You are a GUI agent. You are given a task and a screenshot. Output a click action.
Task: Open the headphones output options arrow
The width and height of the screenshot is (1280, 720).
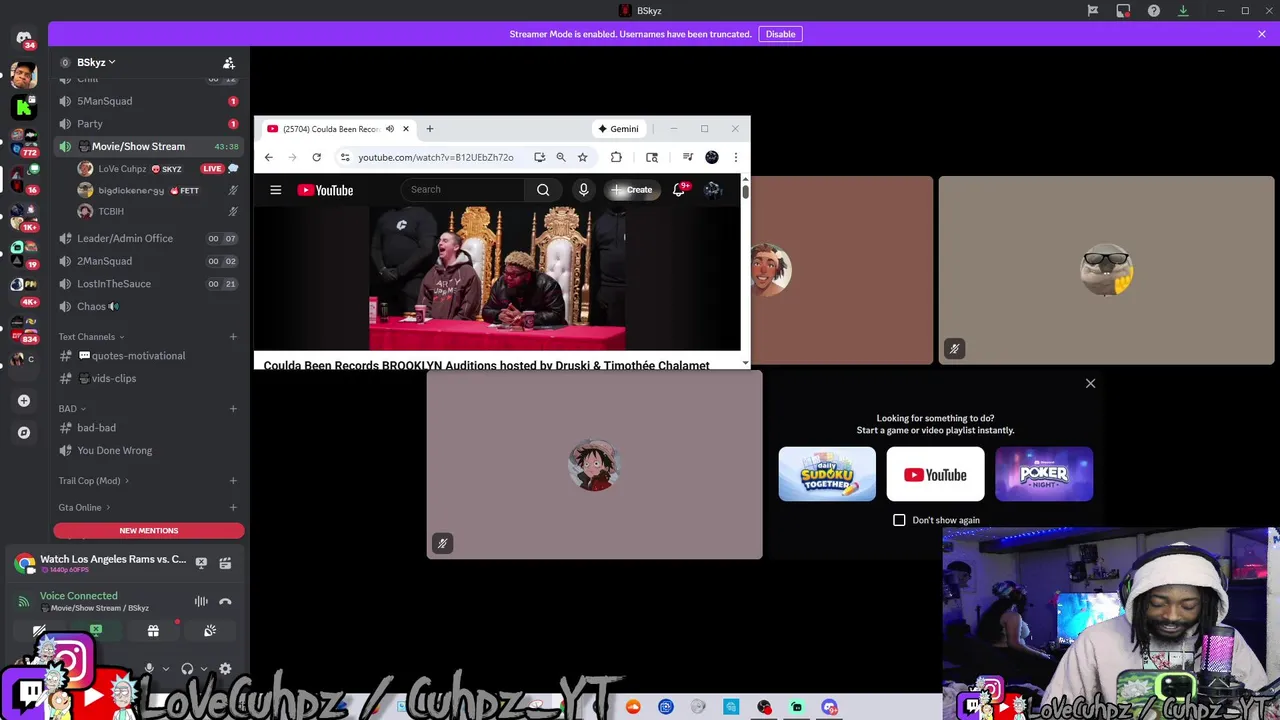tap(204, 669)
